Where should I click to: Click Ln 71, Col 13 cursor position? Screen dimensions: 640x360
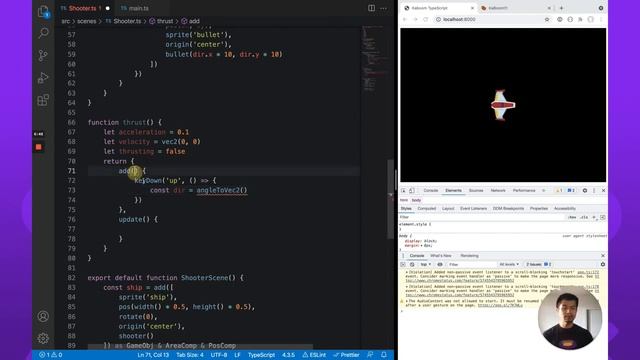click(153, 355)
